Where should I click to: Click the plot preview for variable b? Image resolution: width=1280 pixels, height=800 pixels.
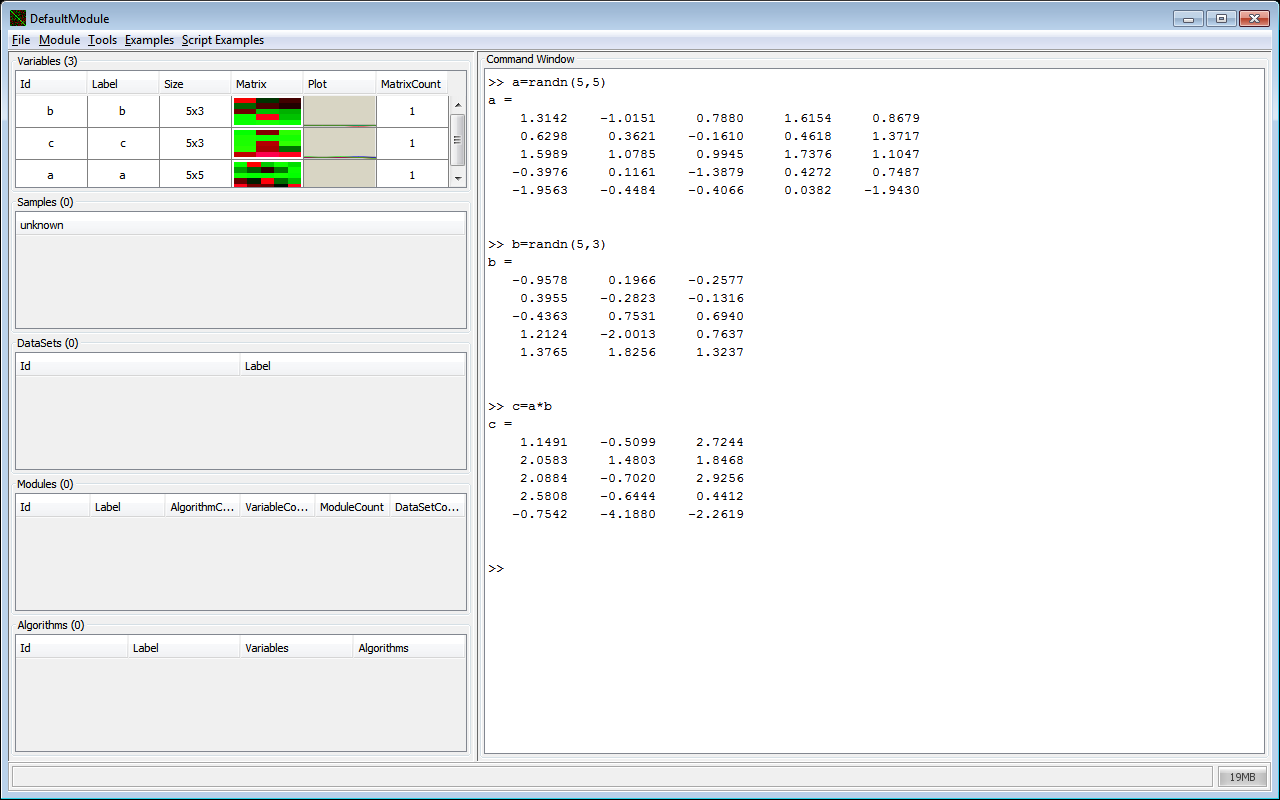[x=340, y=111]
